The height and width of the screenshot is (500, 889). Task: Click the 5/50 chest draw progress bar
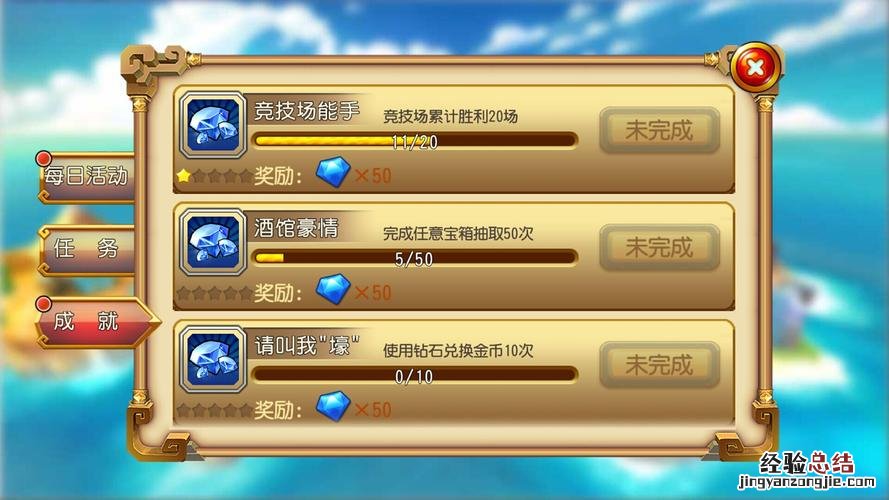click(414, 258)
